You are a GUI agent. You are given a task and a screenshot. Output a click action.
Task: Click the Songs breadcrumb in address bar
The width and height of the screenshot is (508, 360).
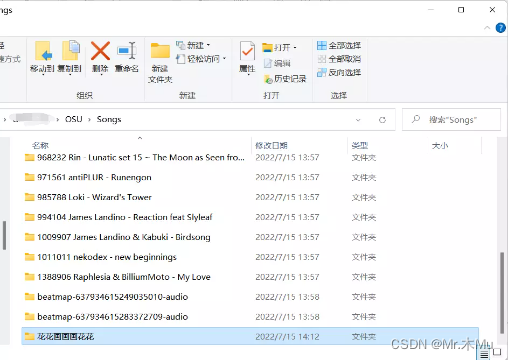(x=109, y=119)
